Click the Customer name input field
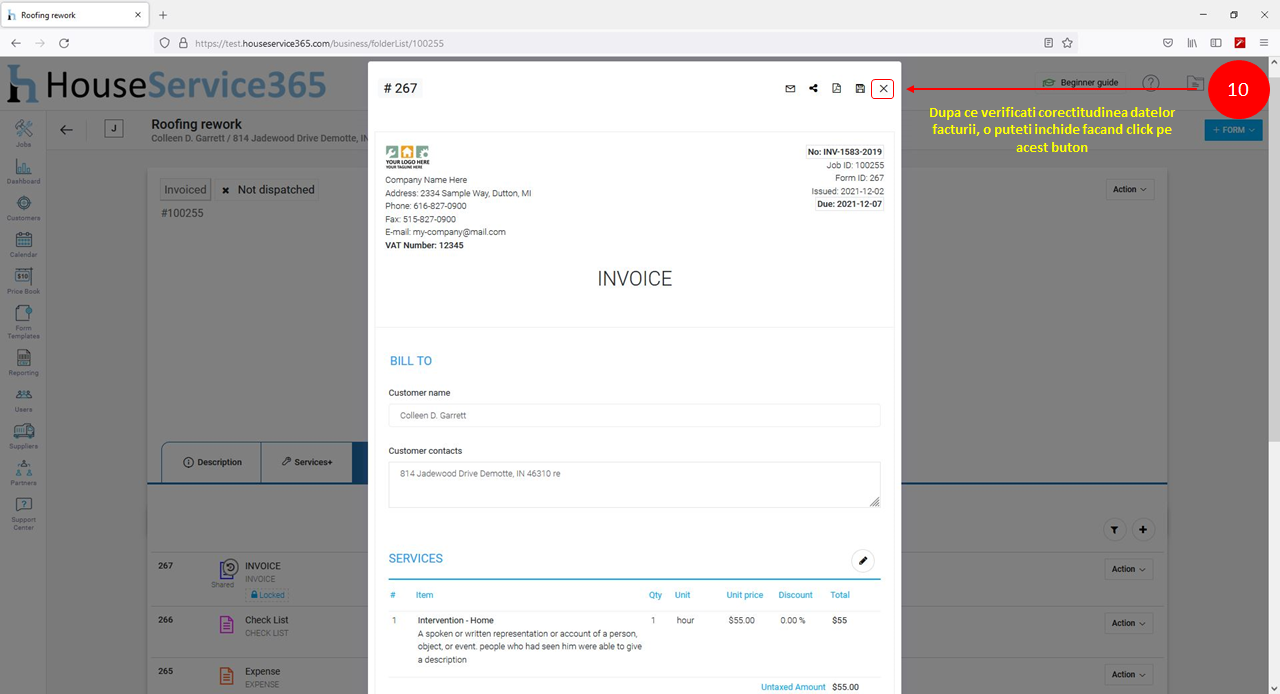Image resolution: width=1280 pixels, height=694 pixels. [x=634, y=415]
